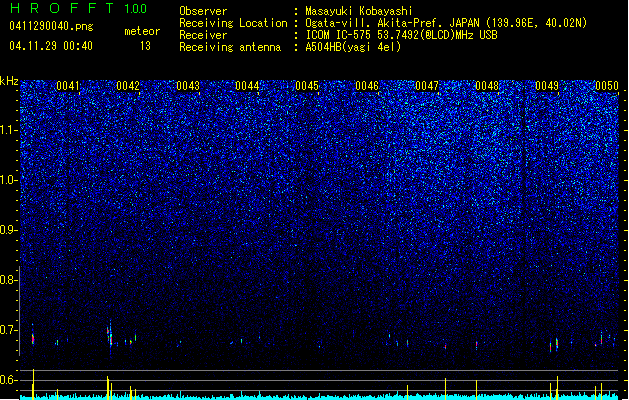Screen dimensions: 629x400
Task: Select the file name 0411290040.png
Action: click(x=51, y=26)
